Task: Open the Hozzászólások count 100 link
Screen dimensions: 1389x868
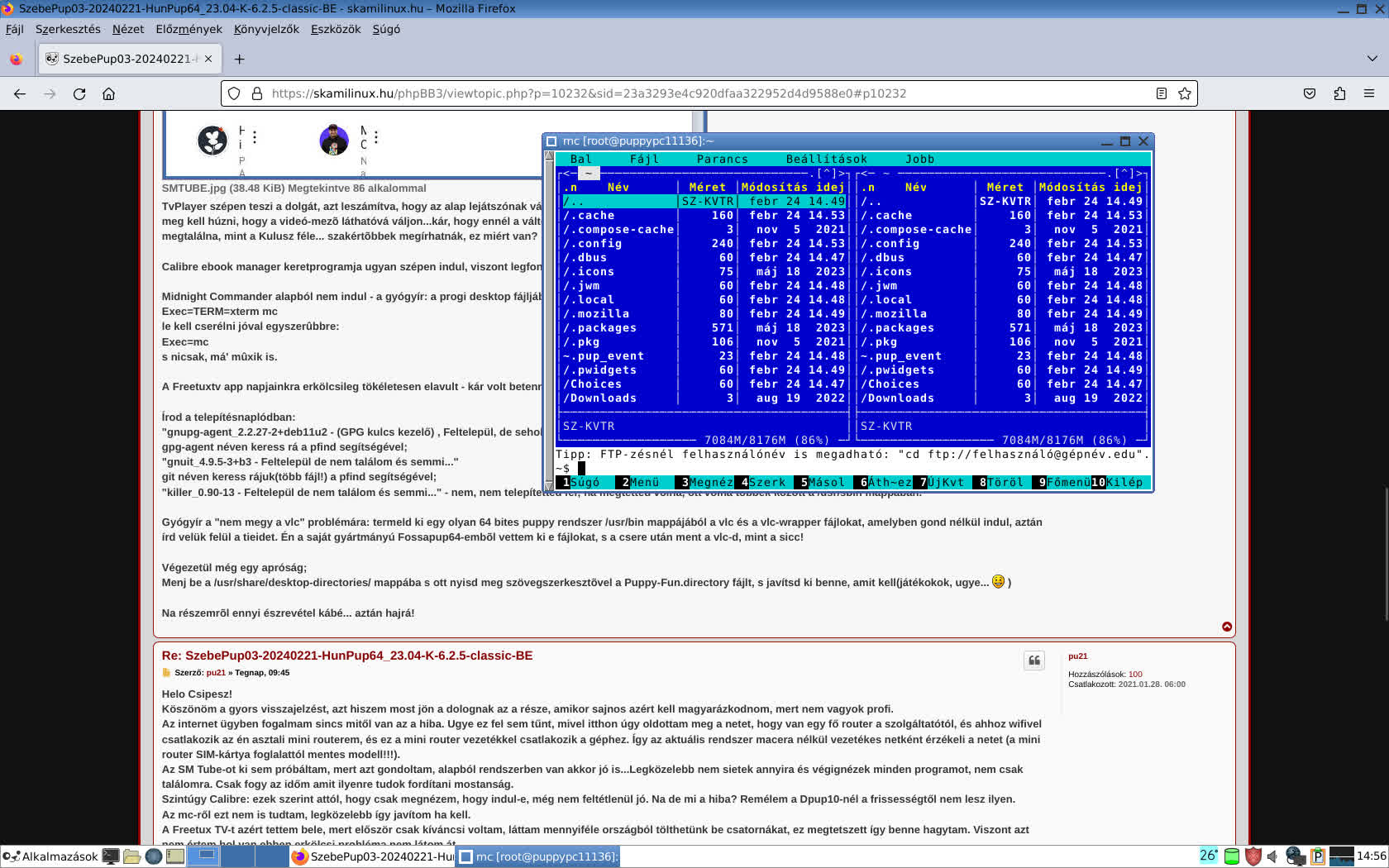Action: click(1135, 675)
